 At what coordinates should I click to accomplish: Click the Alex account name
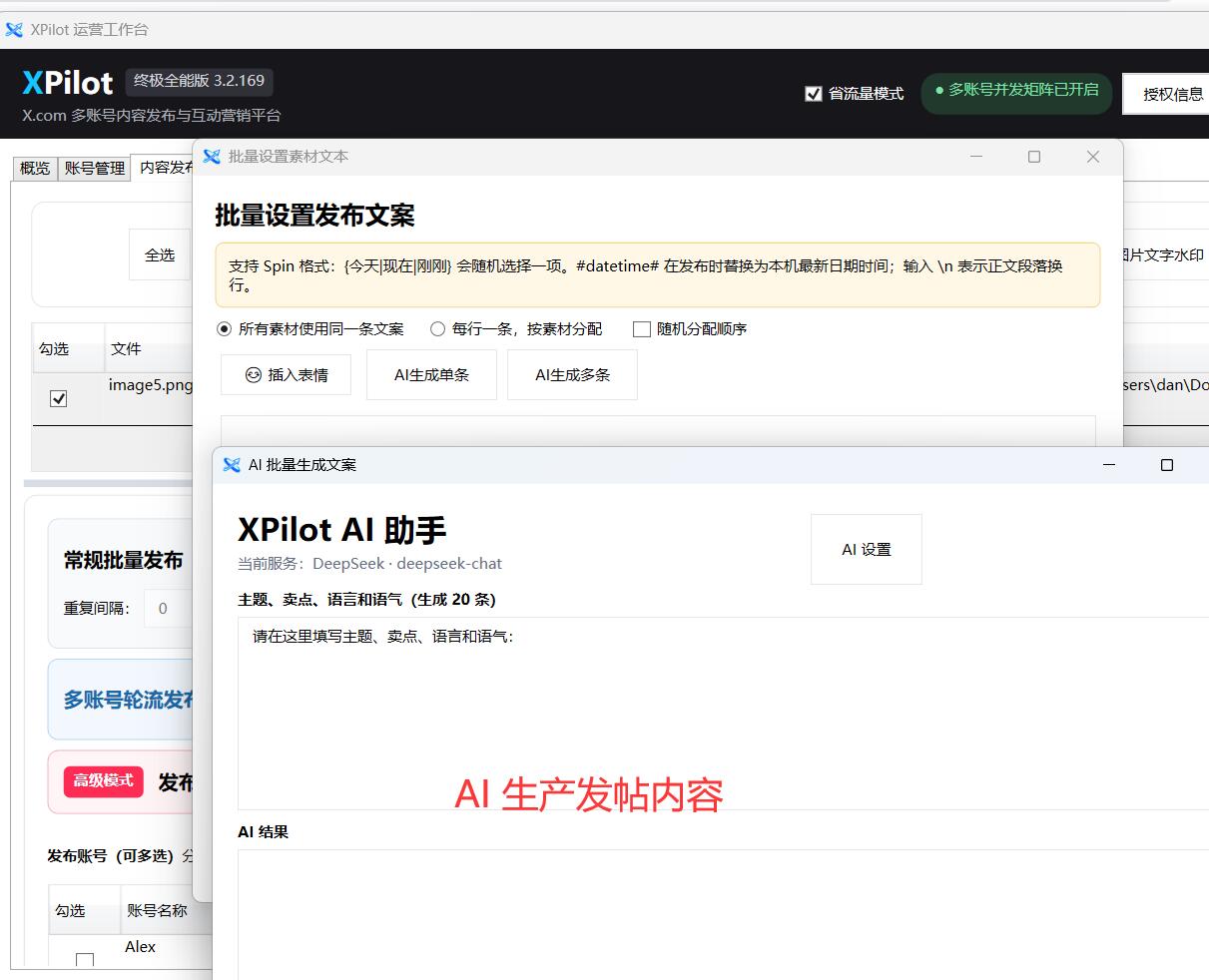click(x=140, y=947)
